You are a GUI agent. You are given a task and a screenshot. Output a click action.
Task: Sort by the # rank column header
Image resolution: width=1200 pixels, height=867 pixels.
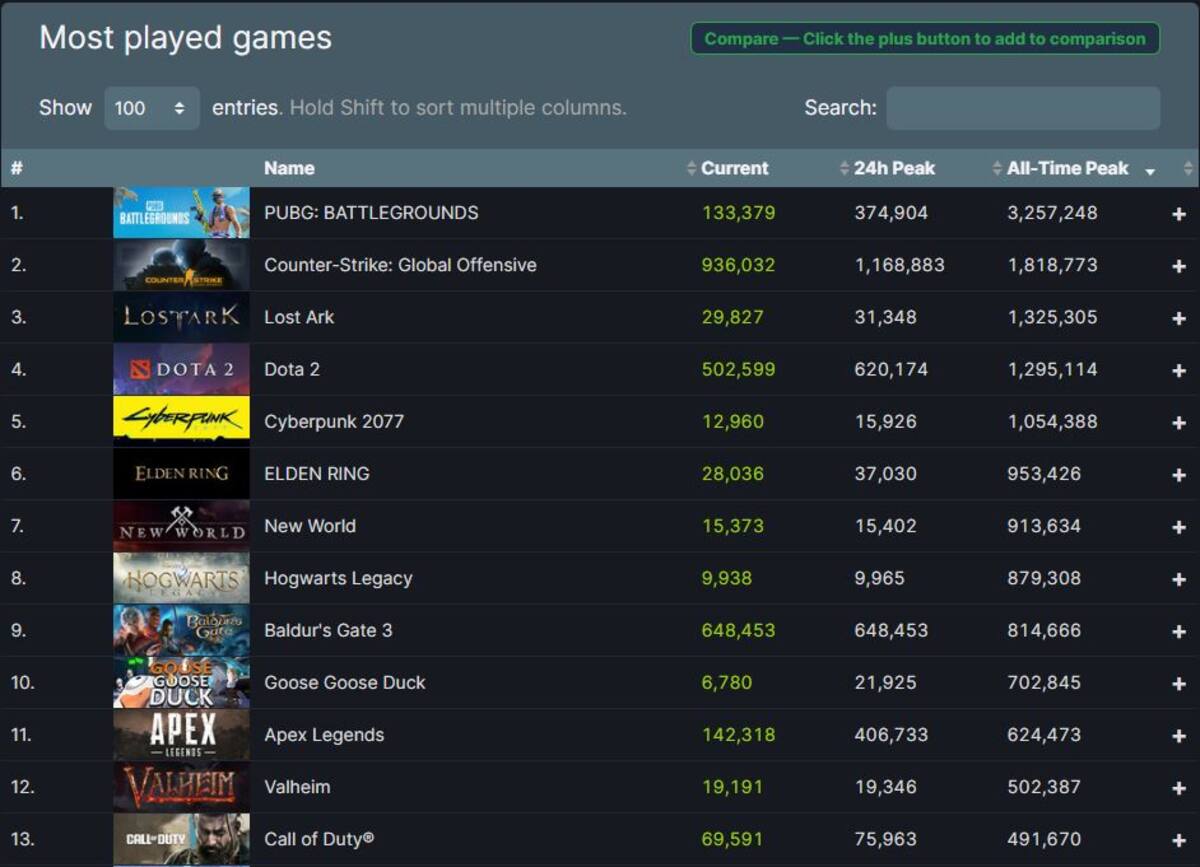click(x=16, y=168)
